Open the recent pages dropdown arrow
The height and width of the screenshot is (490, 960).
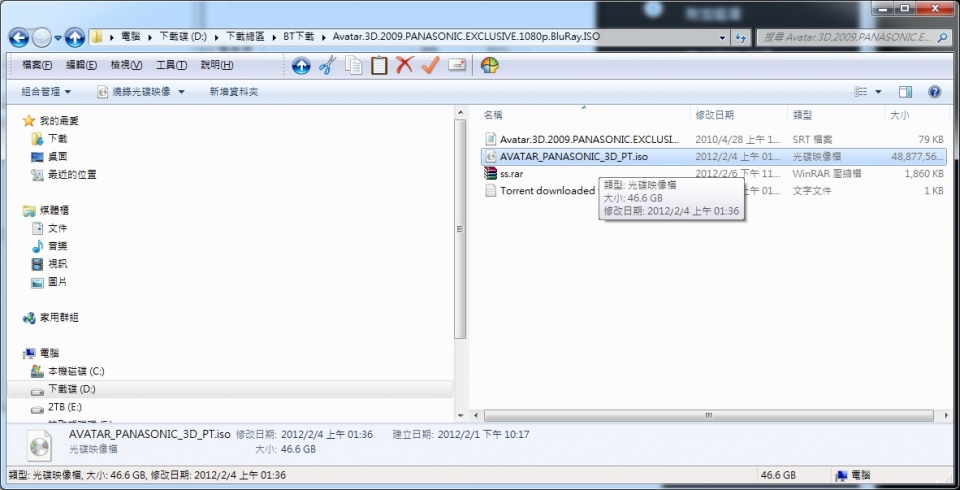[58, 38]
